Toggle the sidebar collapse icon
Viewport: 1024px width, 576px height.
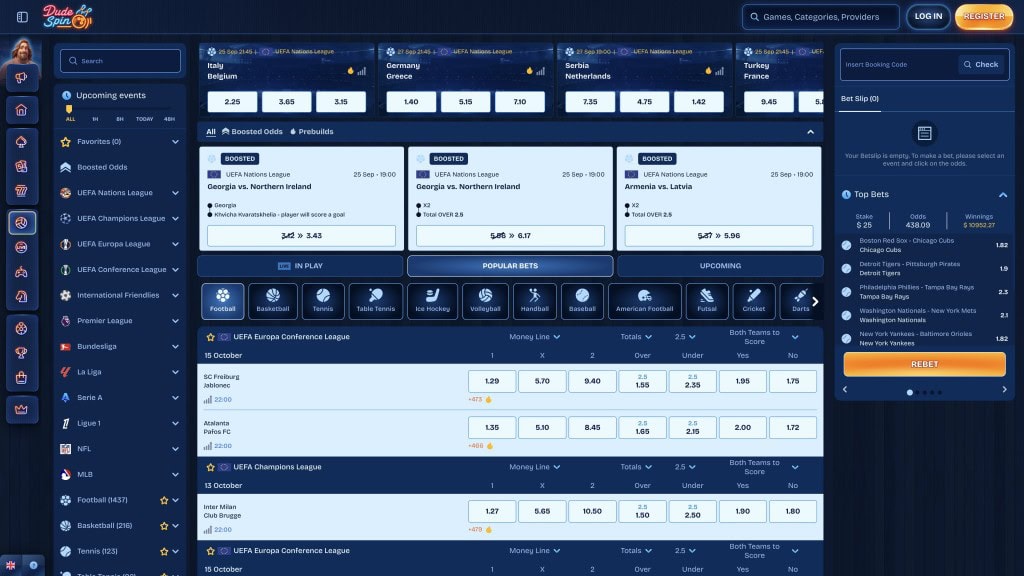click(22, 17)
